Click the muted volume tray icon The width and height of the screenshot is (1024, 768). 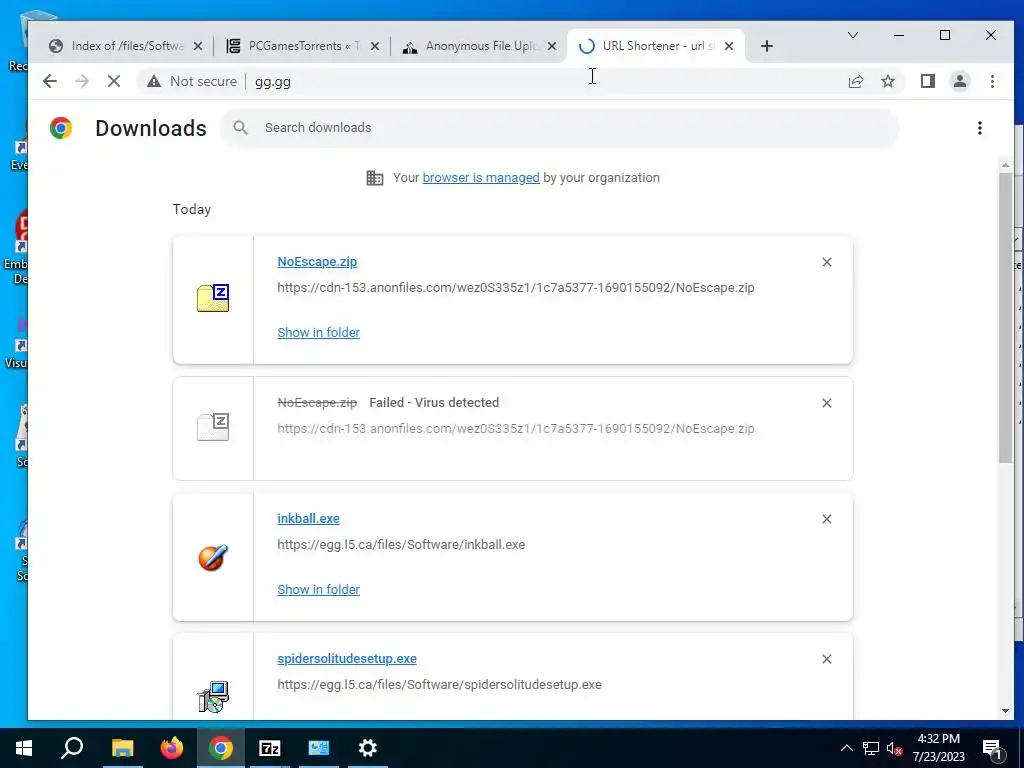(x=895, y=748)
